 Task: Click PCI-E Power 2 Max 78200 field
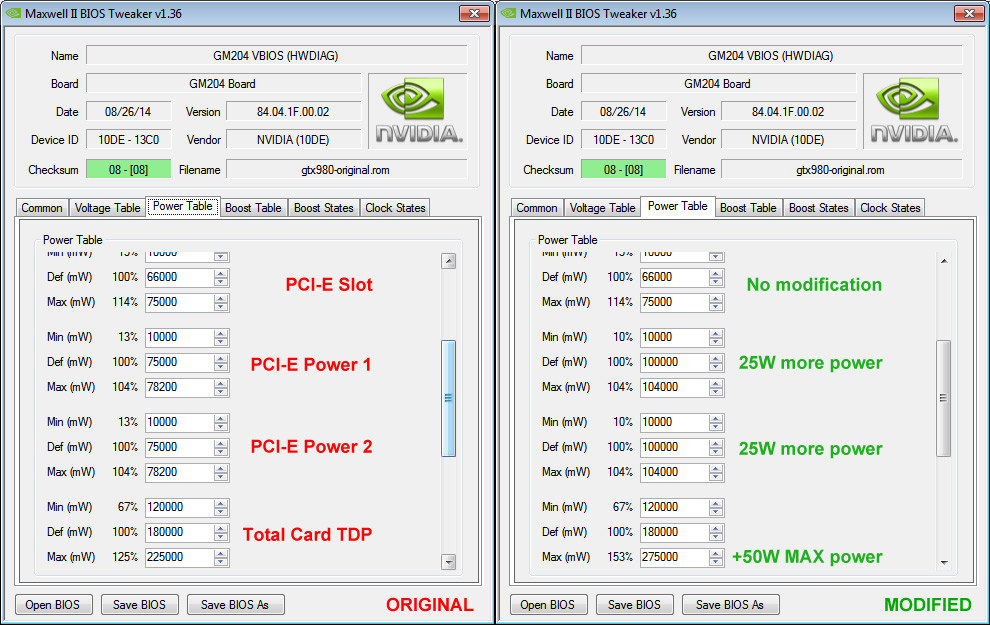(179, 472)
